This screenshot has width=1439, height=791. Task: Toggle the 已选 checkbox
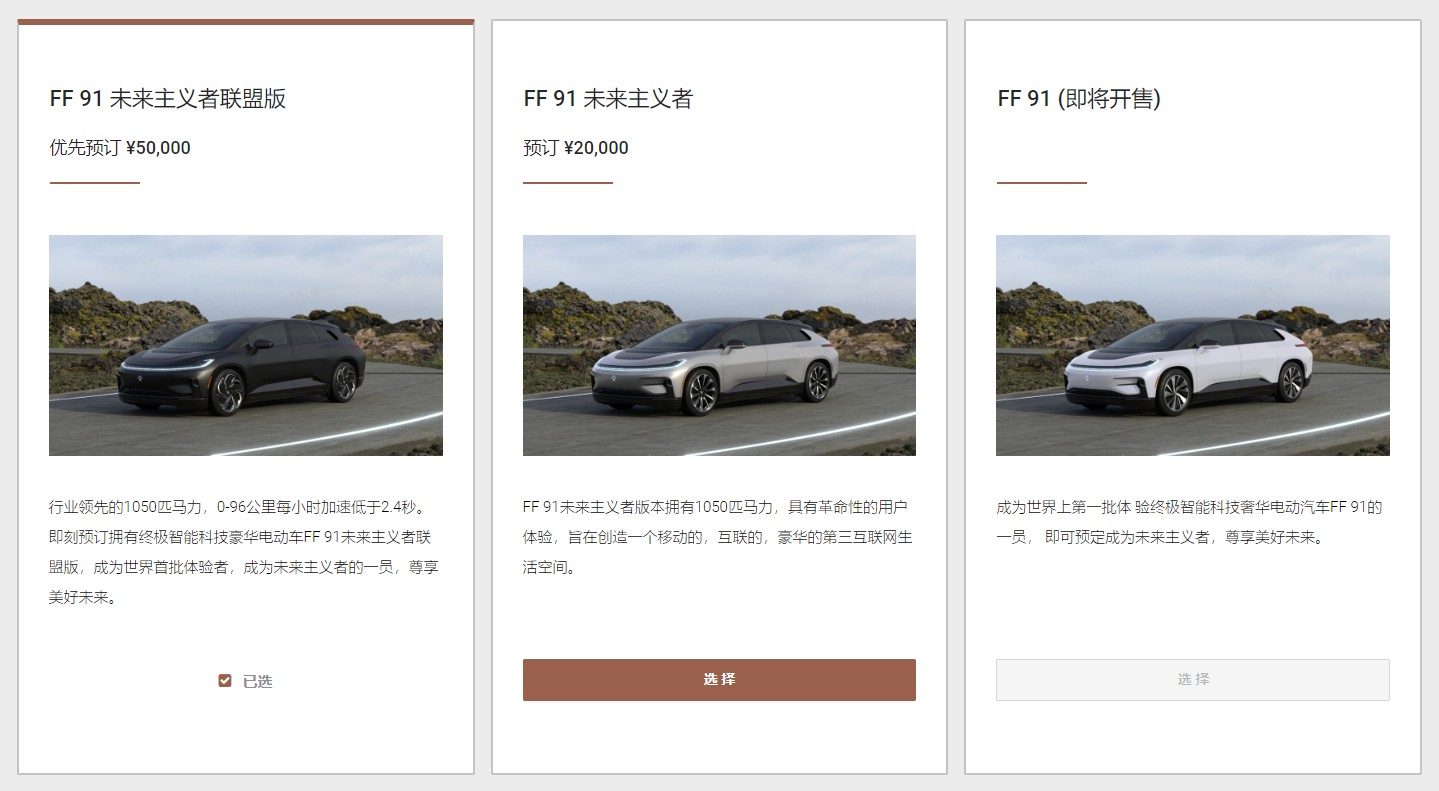coord(225,681)
